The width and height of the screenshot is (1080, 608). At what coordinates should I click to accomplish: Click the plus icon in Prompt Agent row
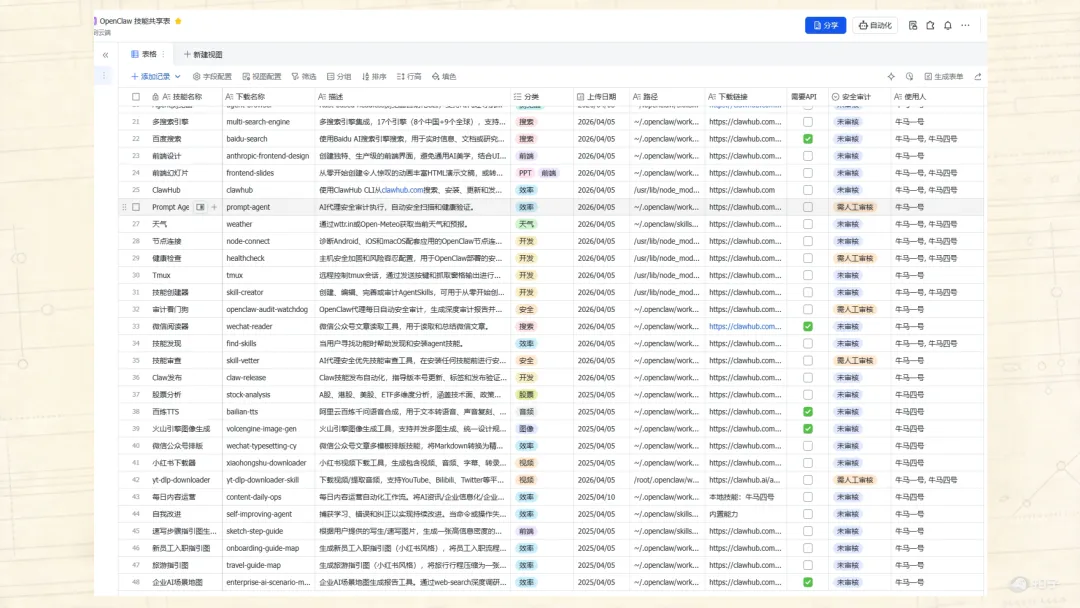(214, 207)
